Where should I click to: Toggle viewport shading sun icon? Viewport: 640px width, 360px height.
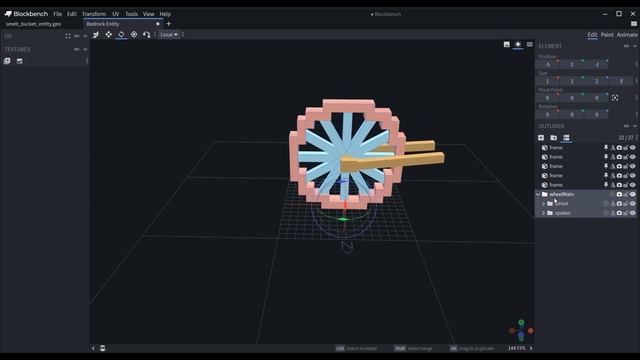tap(518, 44)
